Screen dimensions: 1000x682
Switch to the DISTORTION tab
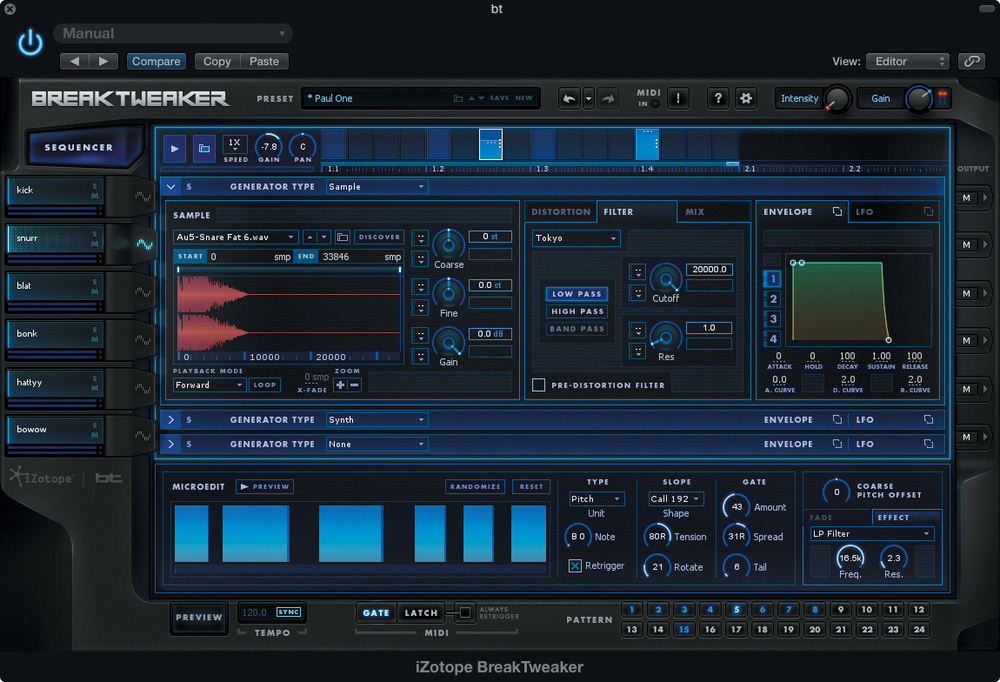[x=561, y=212]
